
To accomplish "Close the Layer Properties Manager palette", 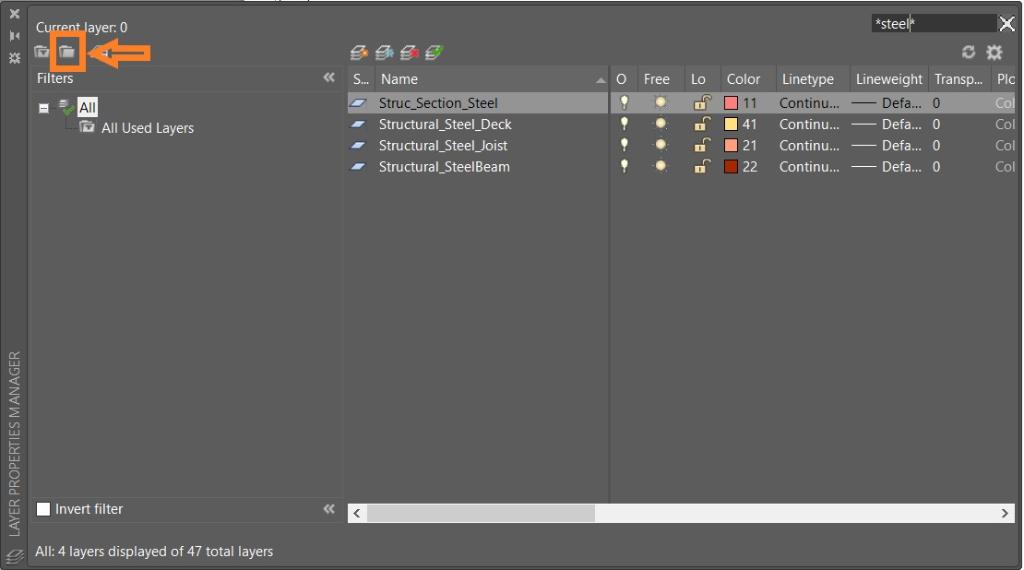I will click(x=14, y=14).
